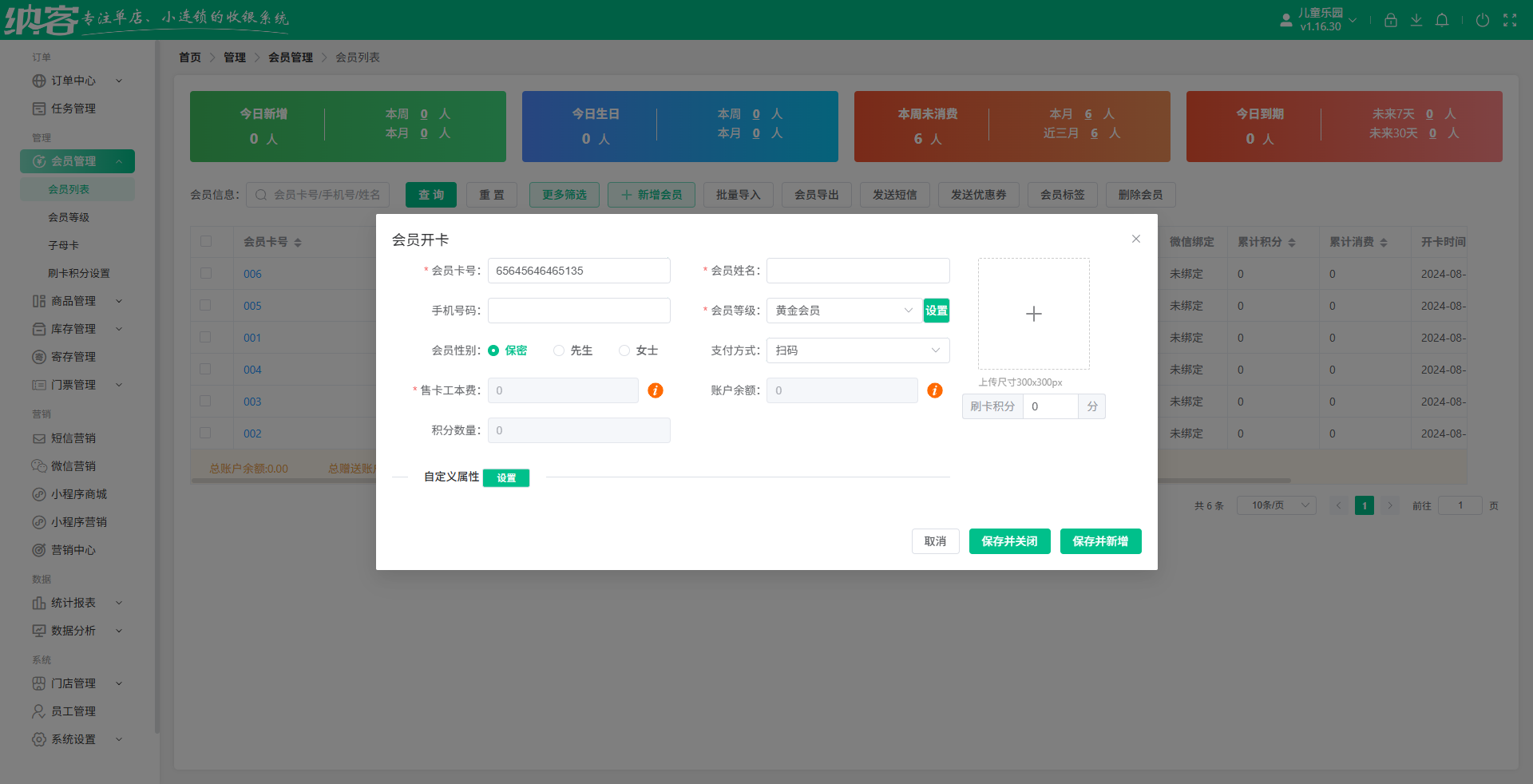Click the lock screen icon in header
Viewport: 1533px width, 784px height.
pos(1390,20)
